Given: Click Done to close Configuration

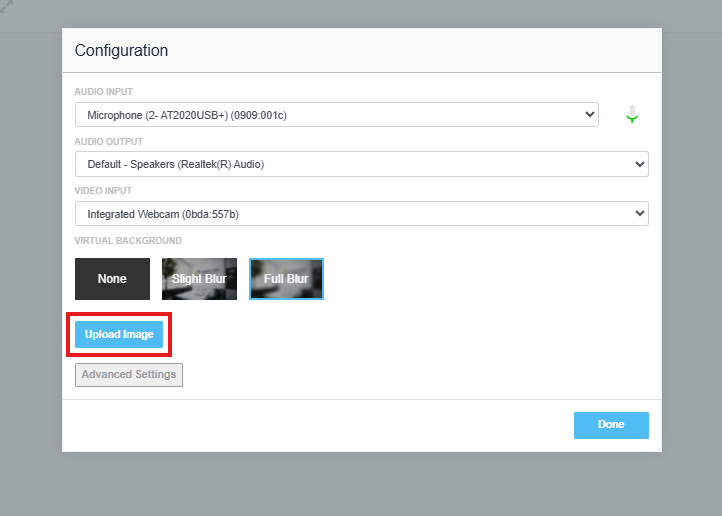Looking at the screenshot, I should click(611, 425).
